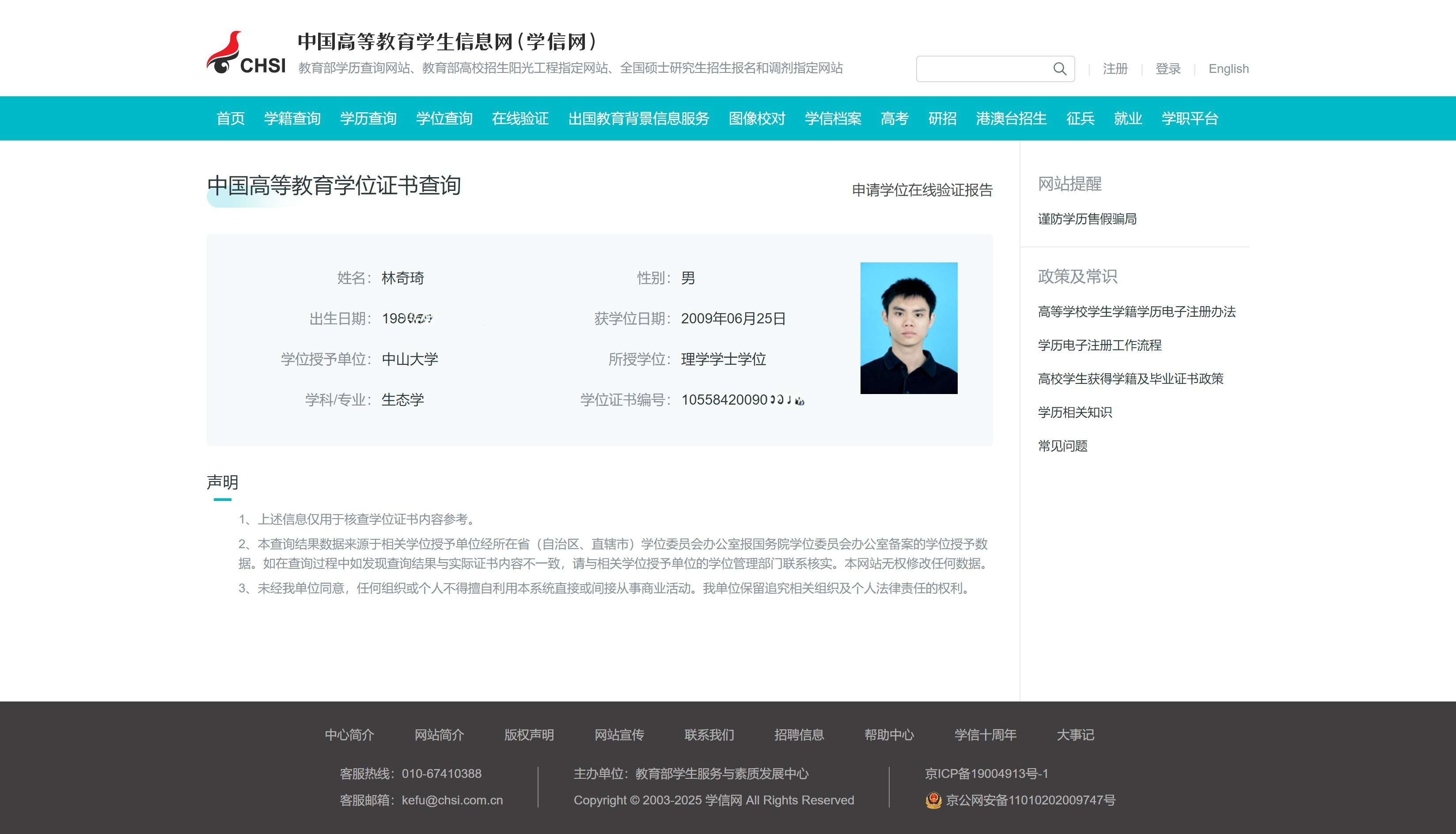Image resolution: width=1456 pixels, height=834 pixels.
Task: Click the CHSI logo
Action: tap(246, 53)
